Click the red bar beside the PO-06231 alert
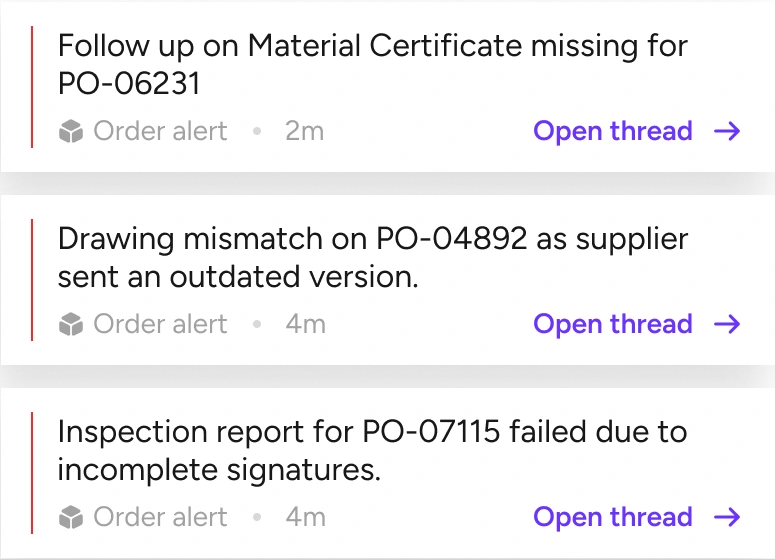Image resolution: width=775 pixels, height=559 pixels. coord(32,87)
